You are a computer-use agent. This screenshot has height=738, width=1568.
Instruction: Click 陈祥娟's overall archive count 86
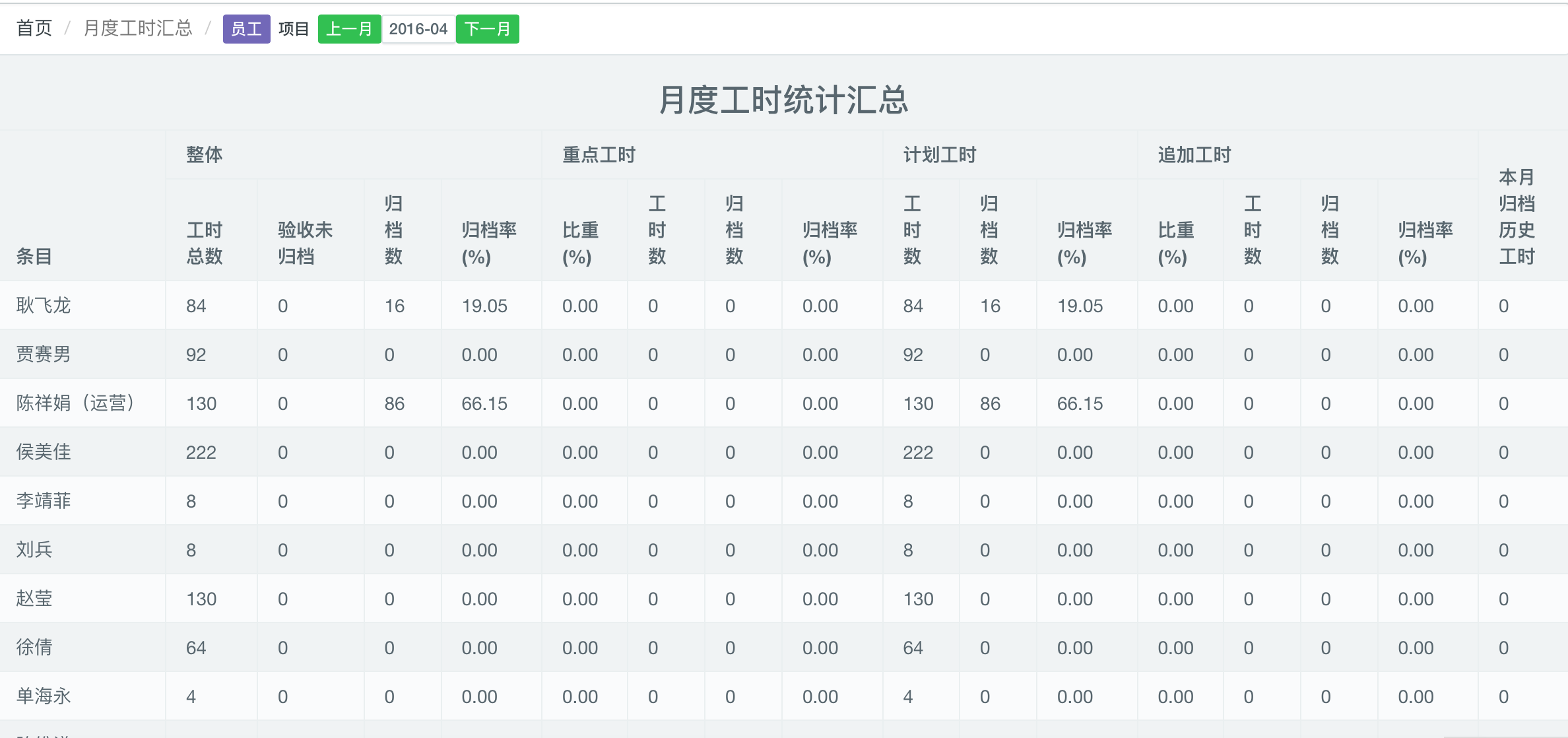[x=395, y=404]
